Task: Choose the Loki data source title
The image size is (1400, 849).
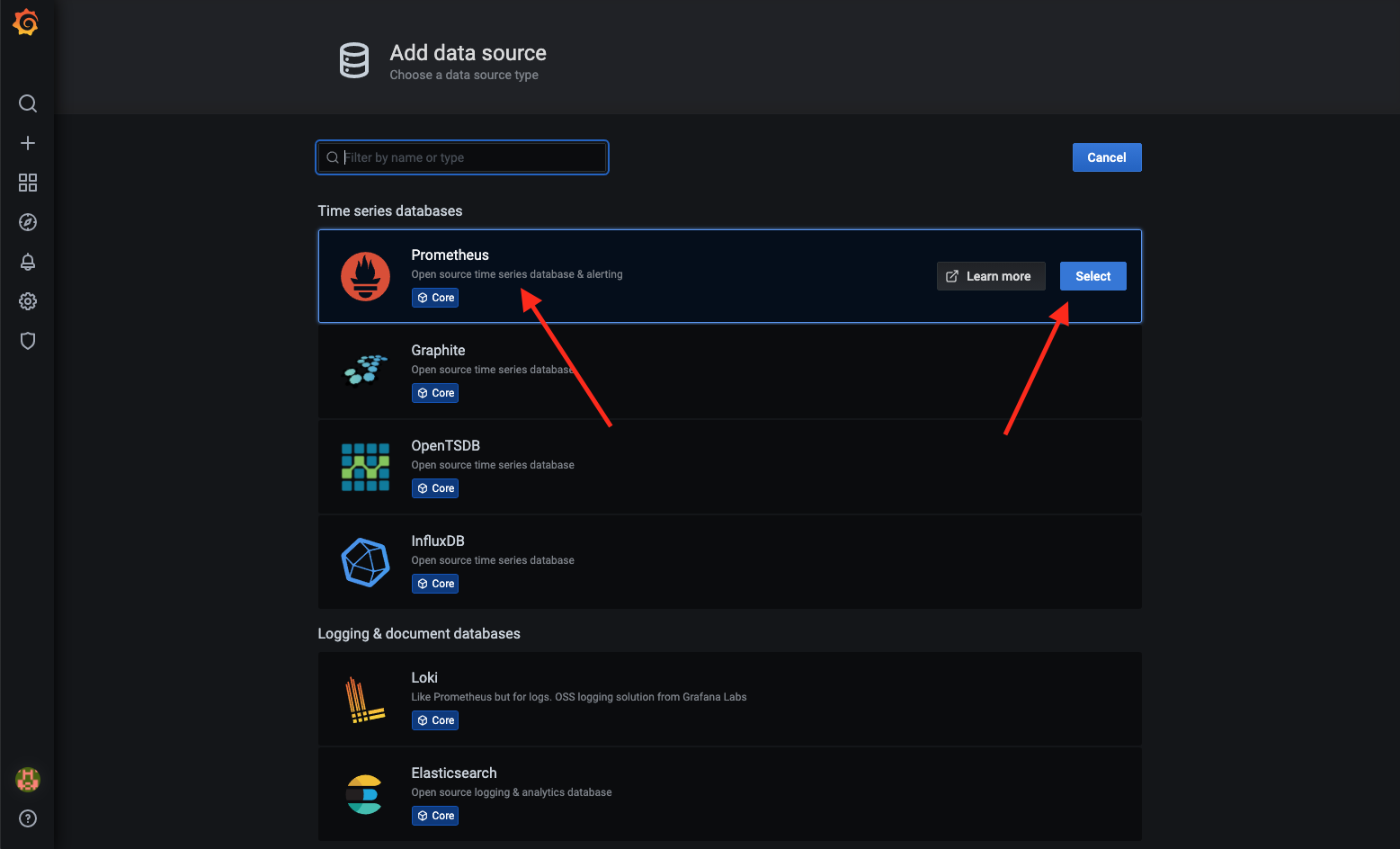Action: tap(424, 677)
